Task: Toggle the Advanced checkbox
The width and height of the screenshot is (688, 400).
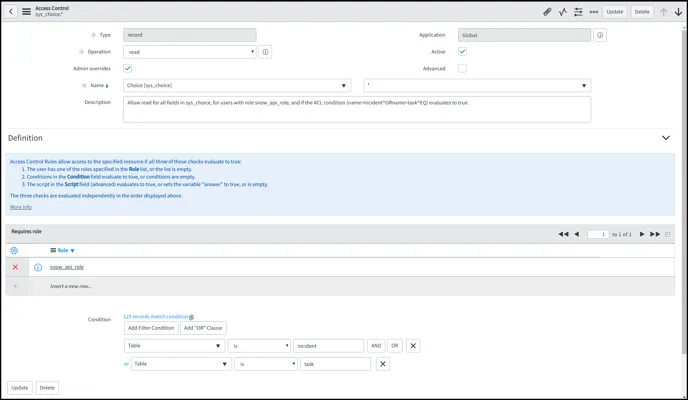Action: point(462,68)
